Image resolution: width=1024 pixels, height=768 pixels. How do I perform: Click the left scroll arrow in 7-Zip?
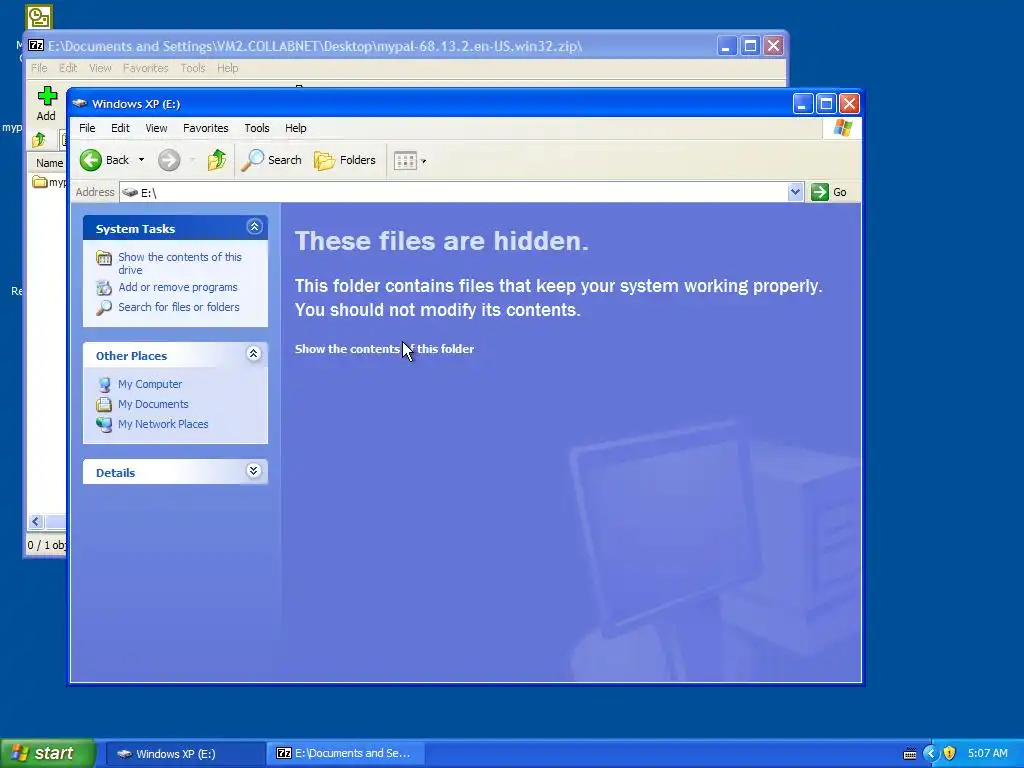[x=36, y=521]
